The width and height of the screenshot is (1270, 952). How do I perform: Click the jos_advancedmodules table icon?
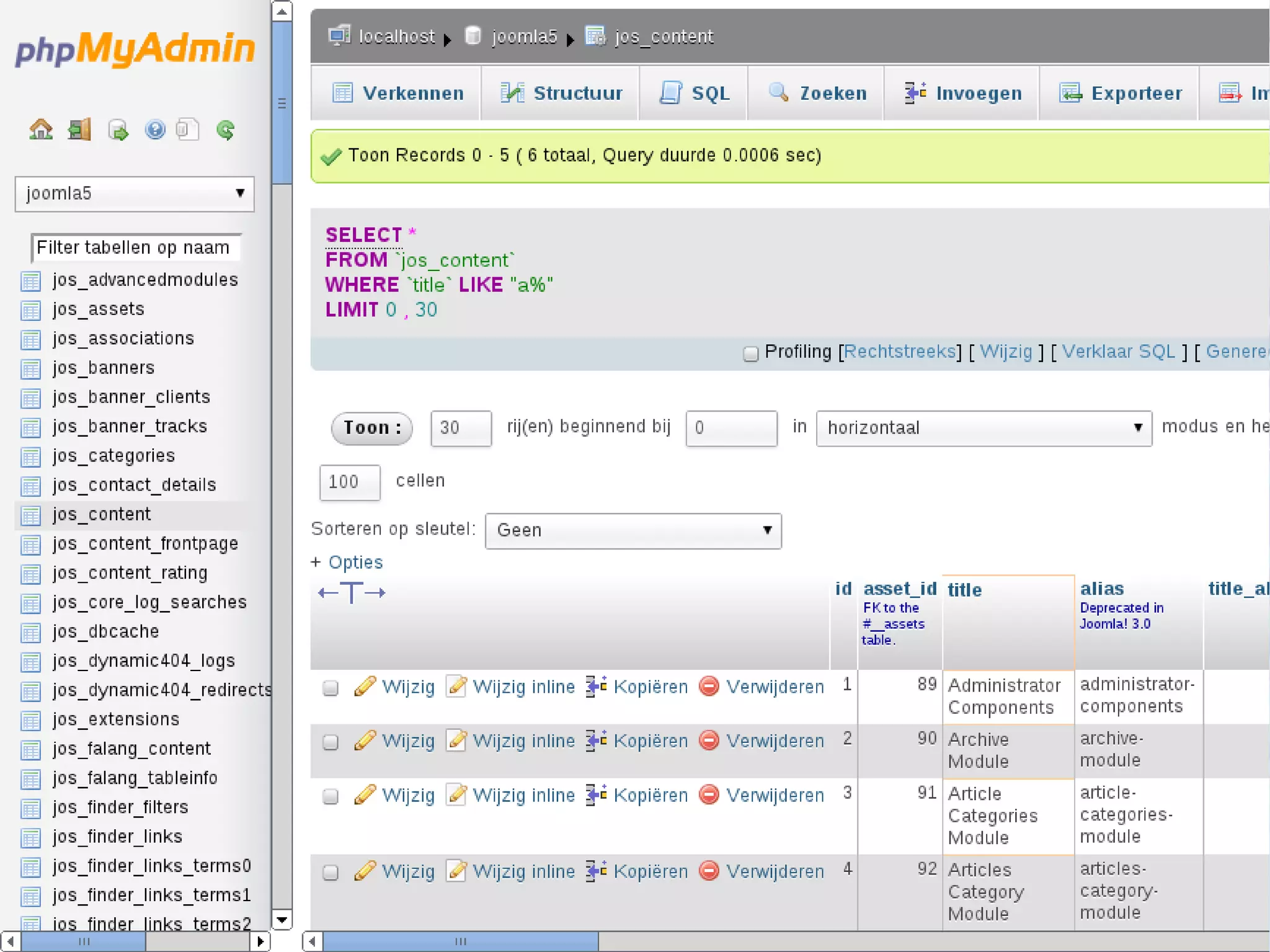tap(30, 281)
